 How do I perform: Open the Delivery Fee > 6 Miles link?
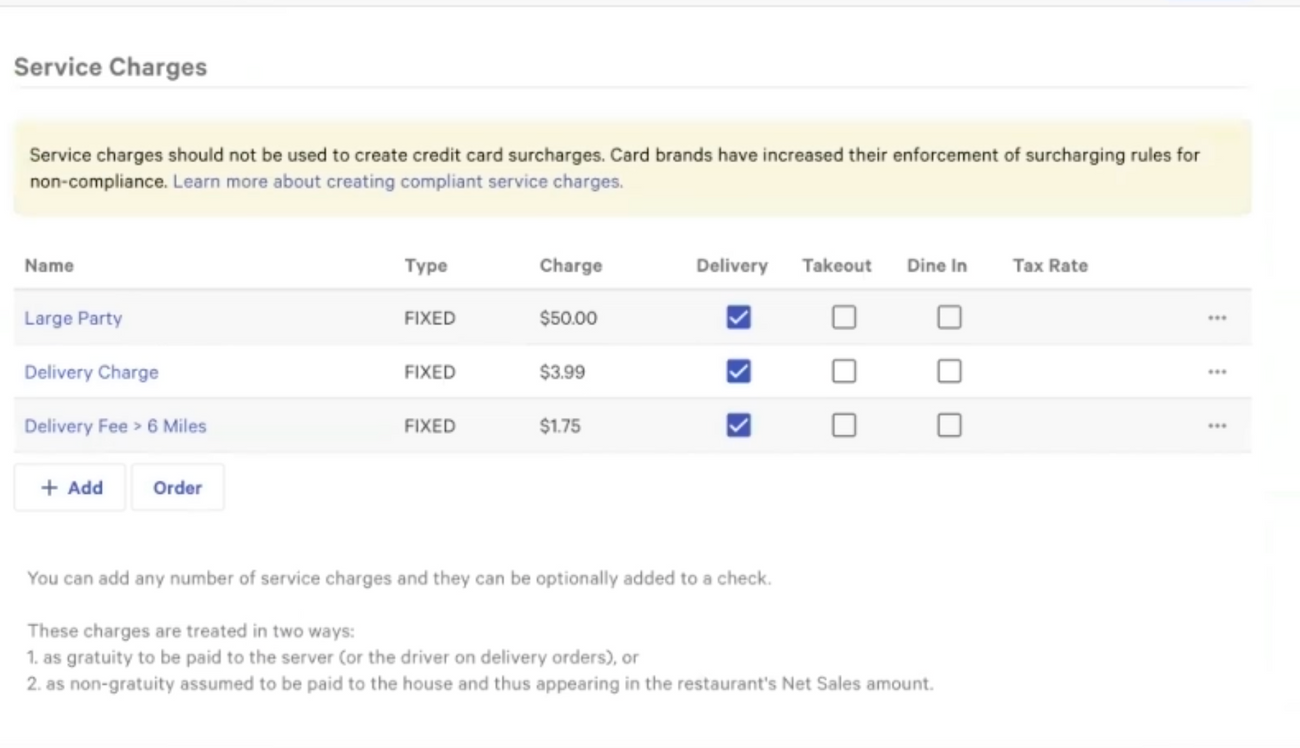[x=115, y=426]
